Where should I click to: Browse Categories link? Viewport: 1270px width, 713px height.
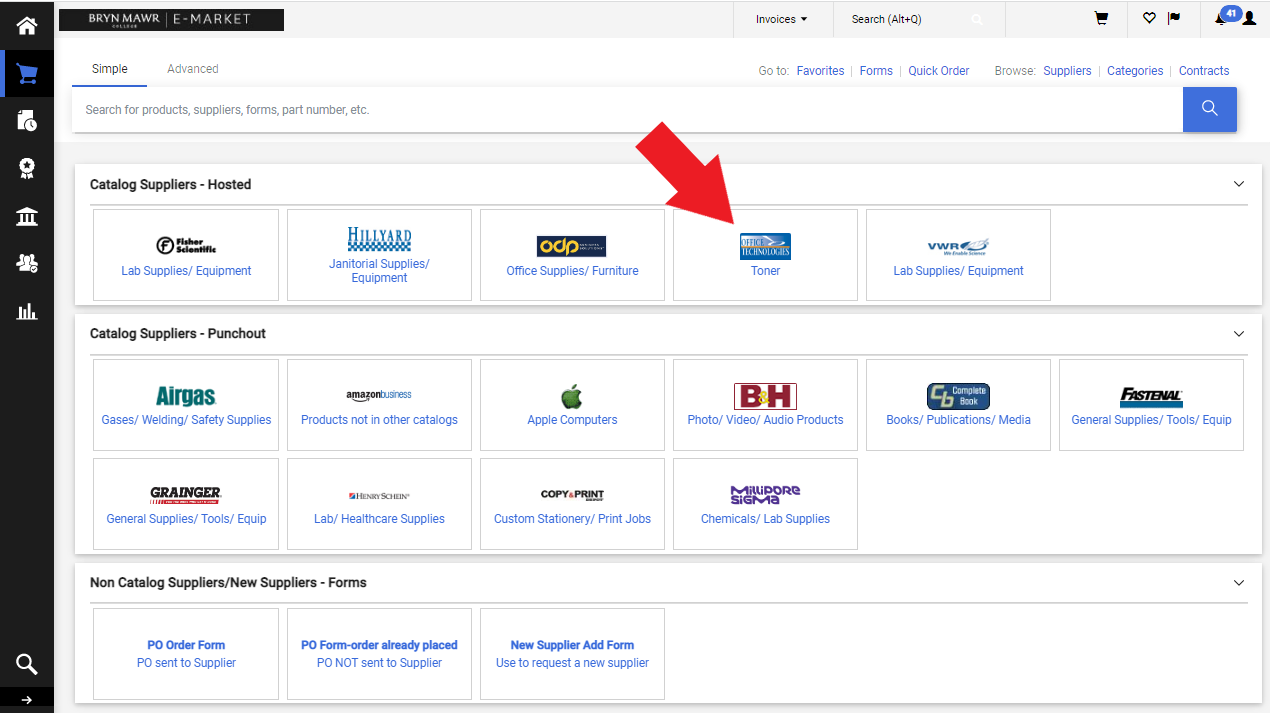point(1135,71)
